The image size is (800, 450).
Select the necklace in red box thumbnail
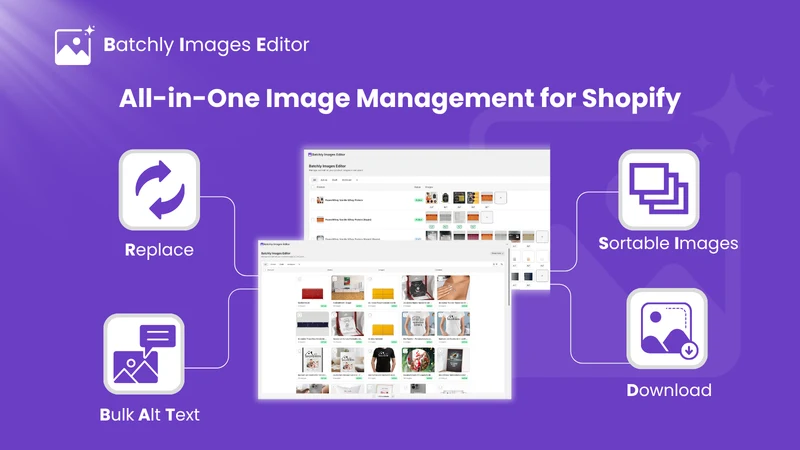418,288
